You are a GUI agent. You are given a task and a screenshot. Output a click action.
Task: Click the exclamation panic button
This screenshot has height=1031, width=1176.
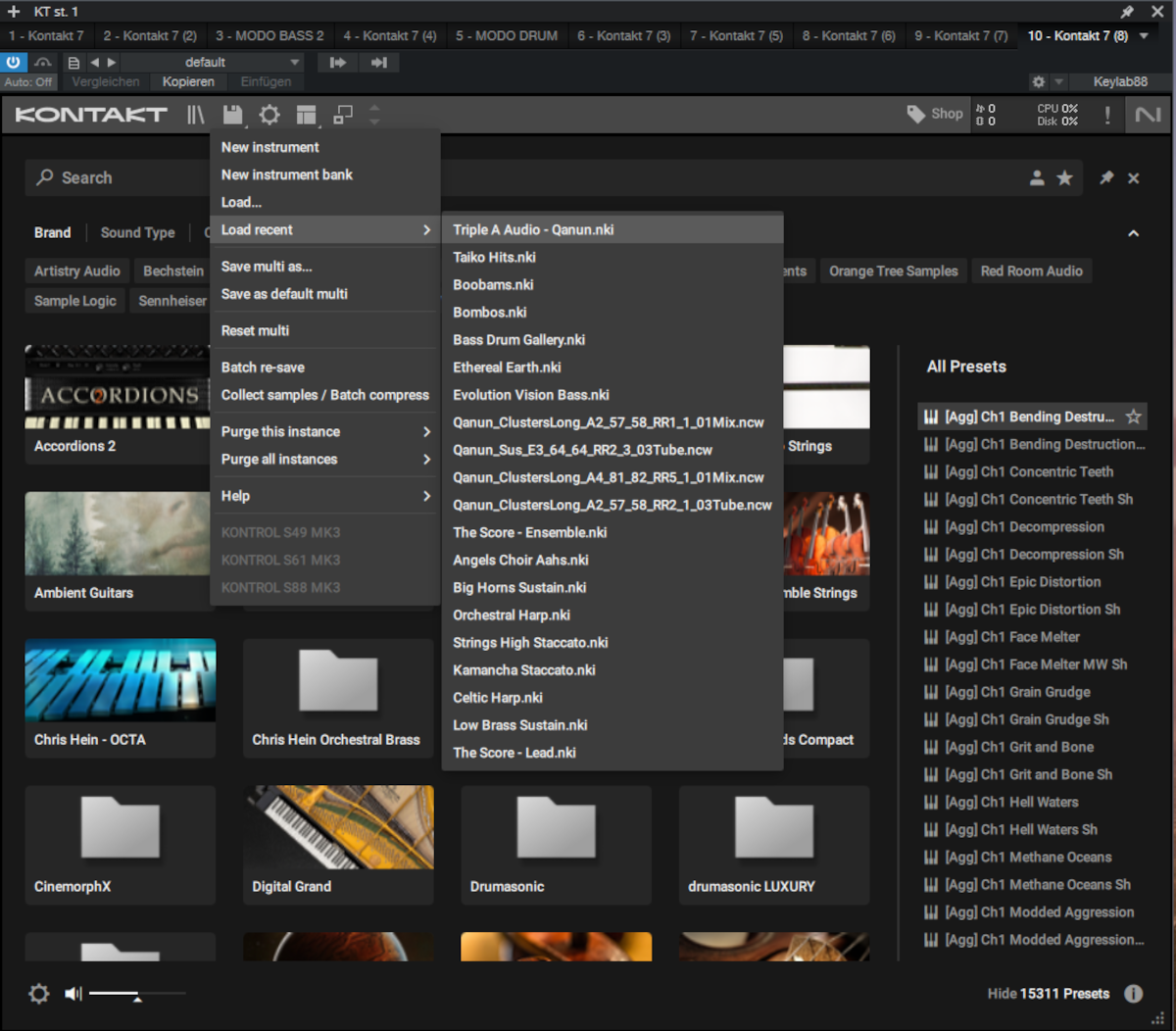click(1107, 115)
